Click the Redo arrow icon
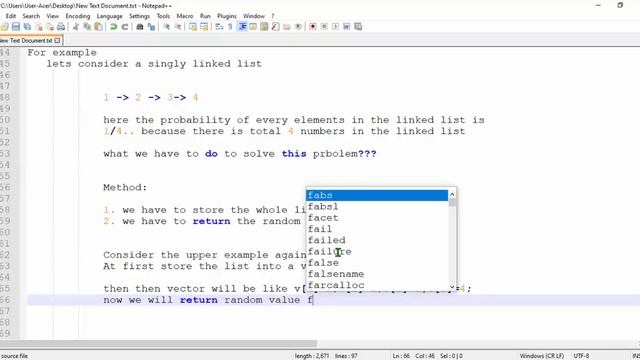 click(125, 27)
